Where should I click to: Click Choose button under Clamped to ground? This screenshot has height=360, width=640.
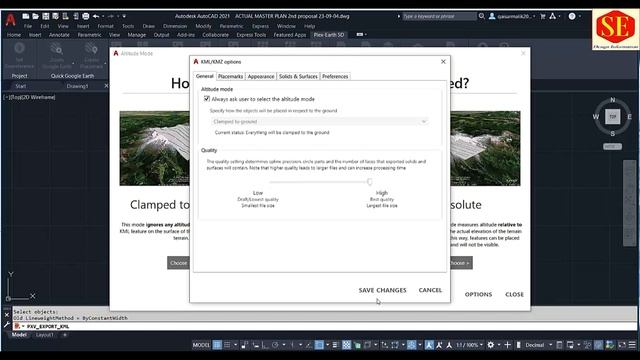(178, 263)
